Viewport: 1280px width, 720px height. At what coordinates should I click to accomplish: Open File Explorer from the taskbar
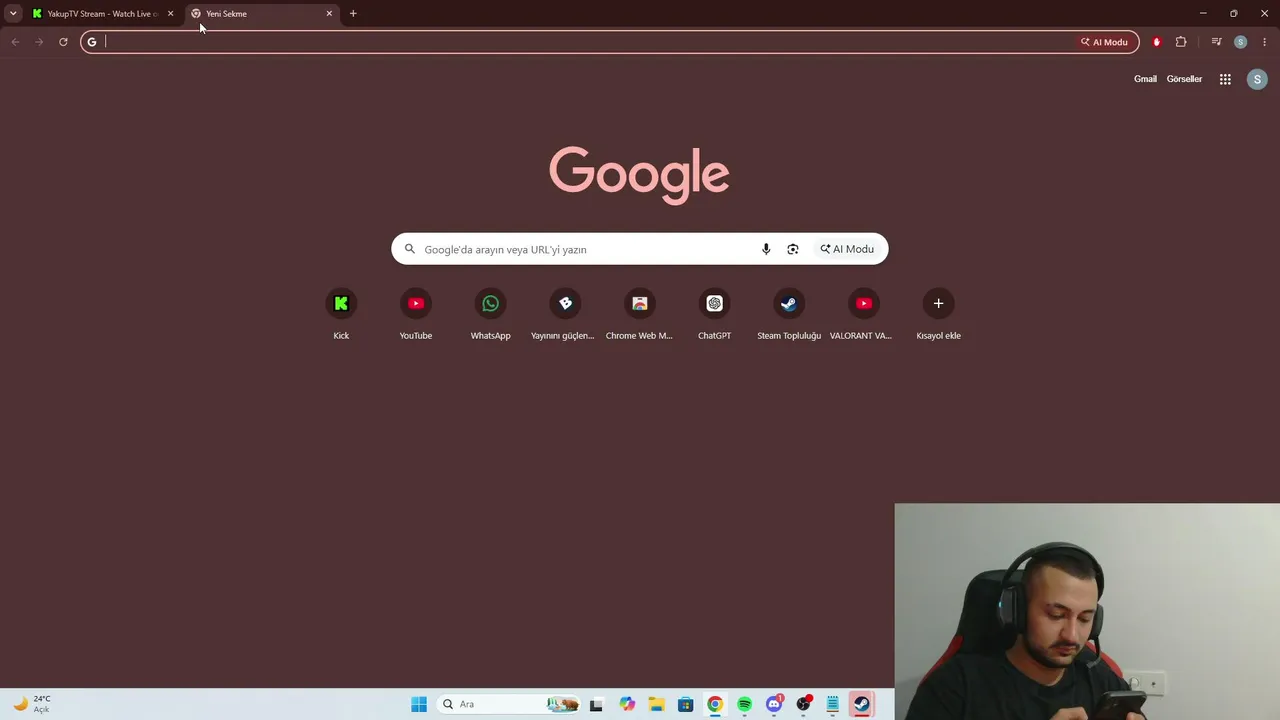coord(656,704)
